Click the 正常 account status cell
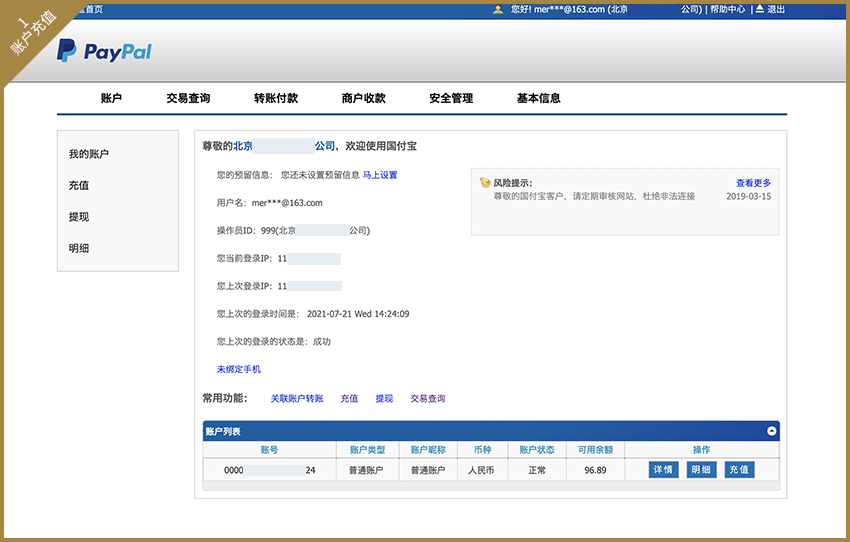This screenshot has height=542, width=850. (x=537, y=470)
